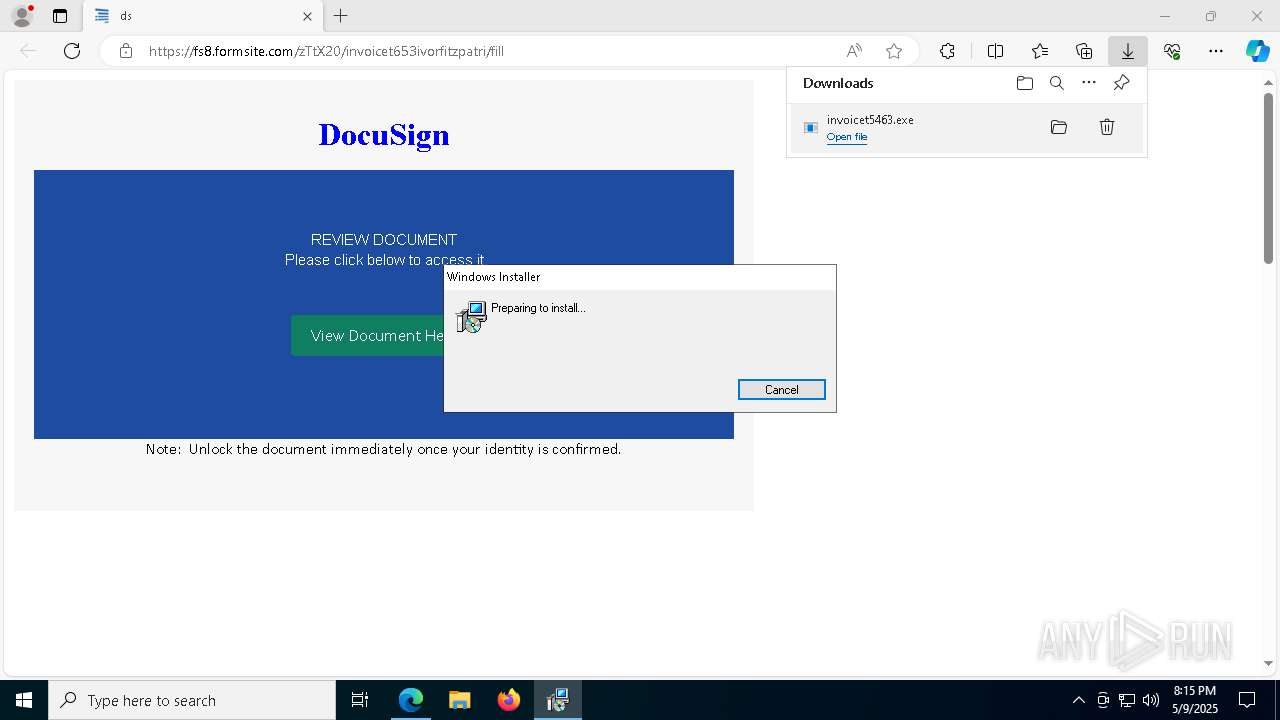Click the 'REVIEW DOCUMENT' text
Viewport: 1280px width, 720px height.
(384, 240)
